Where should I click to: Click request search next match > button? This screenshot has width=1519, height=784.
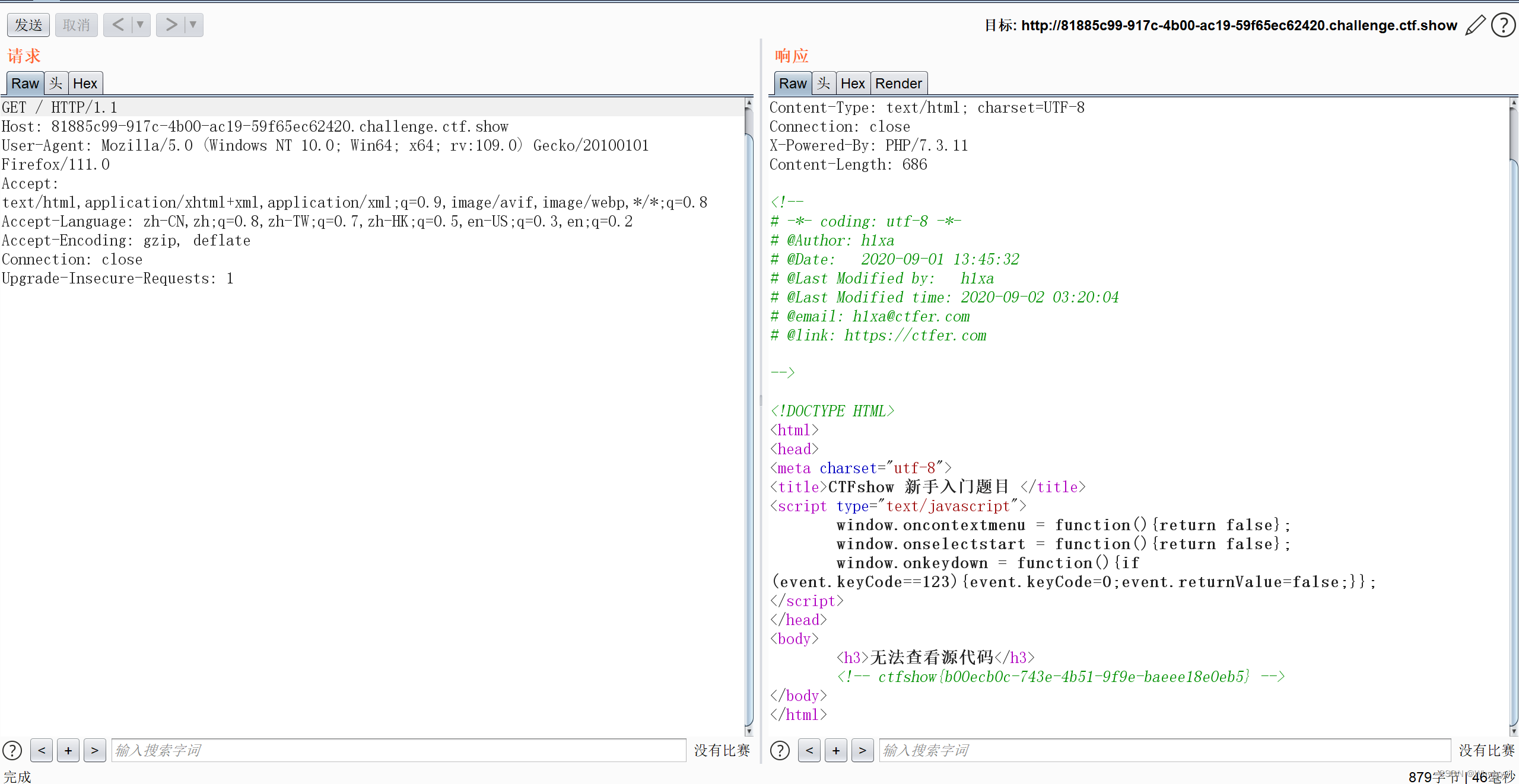95,751
